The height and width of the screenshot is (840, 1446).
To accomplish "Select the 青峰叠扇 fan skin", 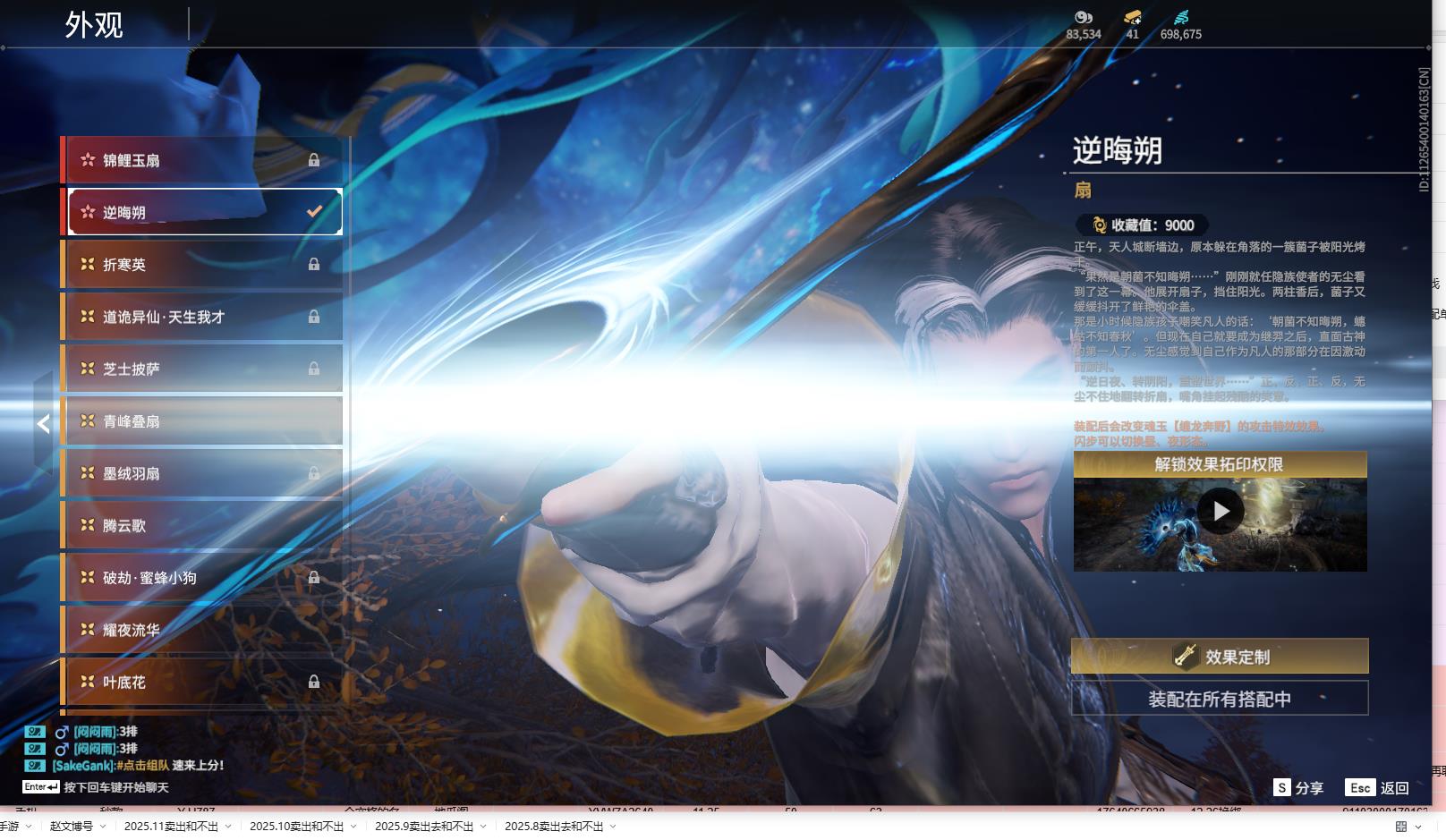I will pyautogui.click(x=202, y=421).
